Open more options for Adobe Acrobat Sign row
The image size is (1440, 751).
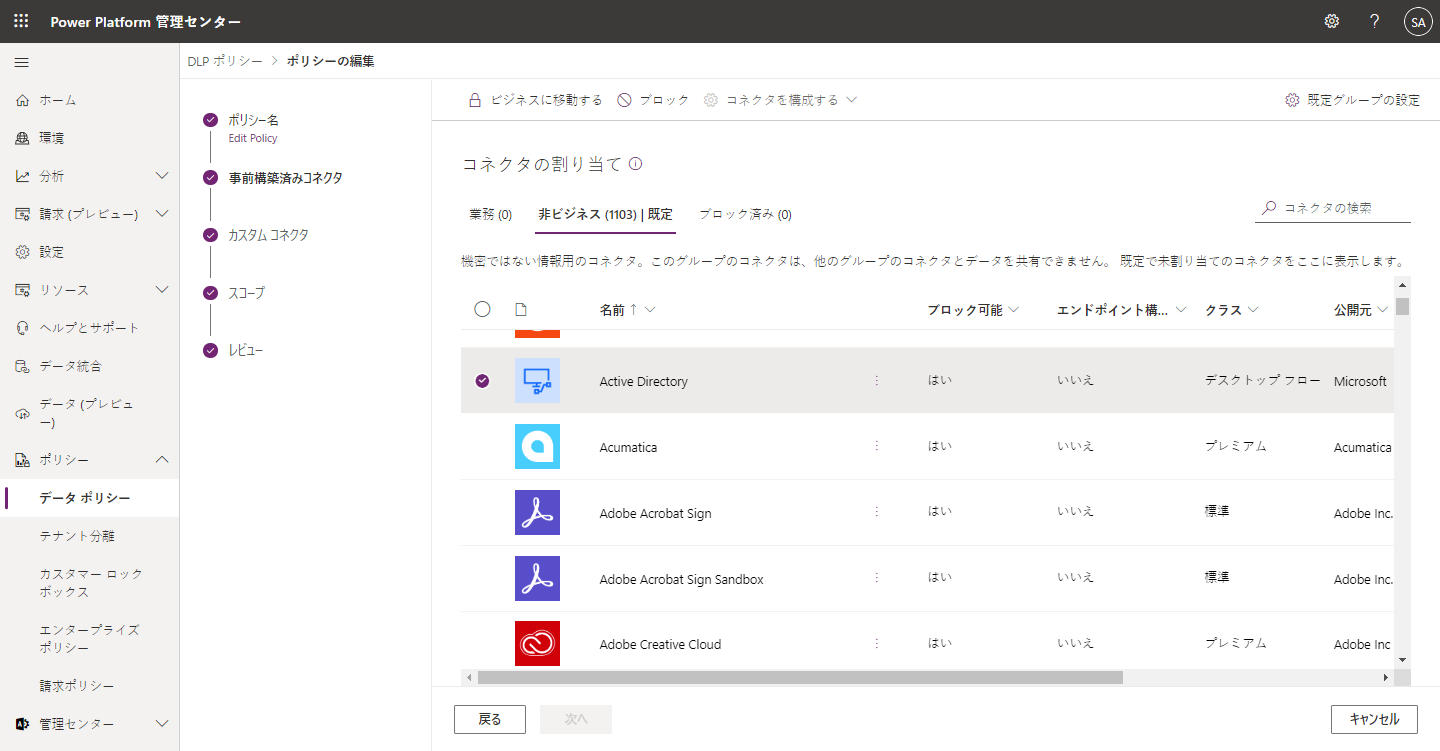(877, 512)
